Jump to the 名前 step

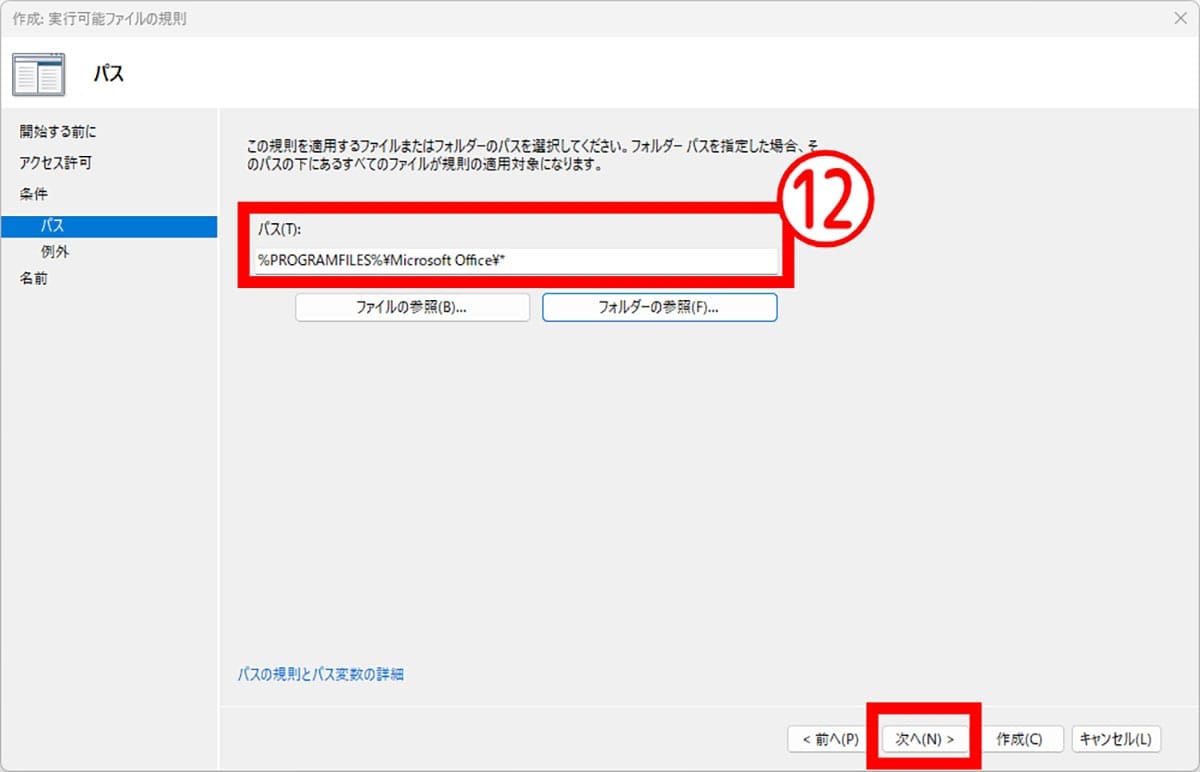33,279
